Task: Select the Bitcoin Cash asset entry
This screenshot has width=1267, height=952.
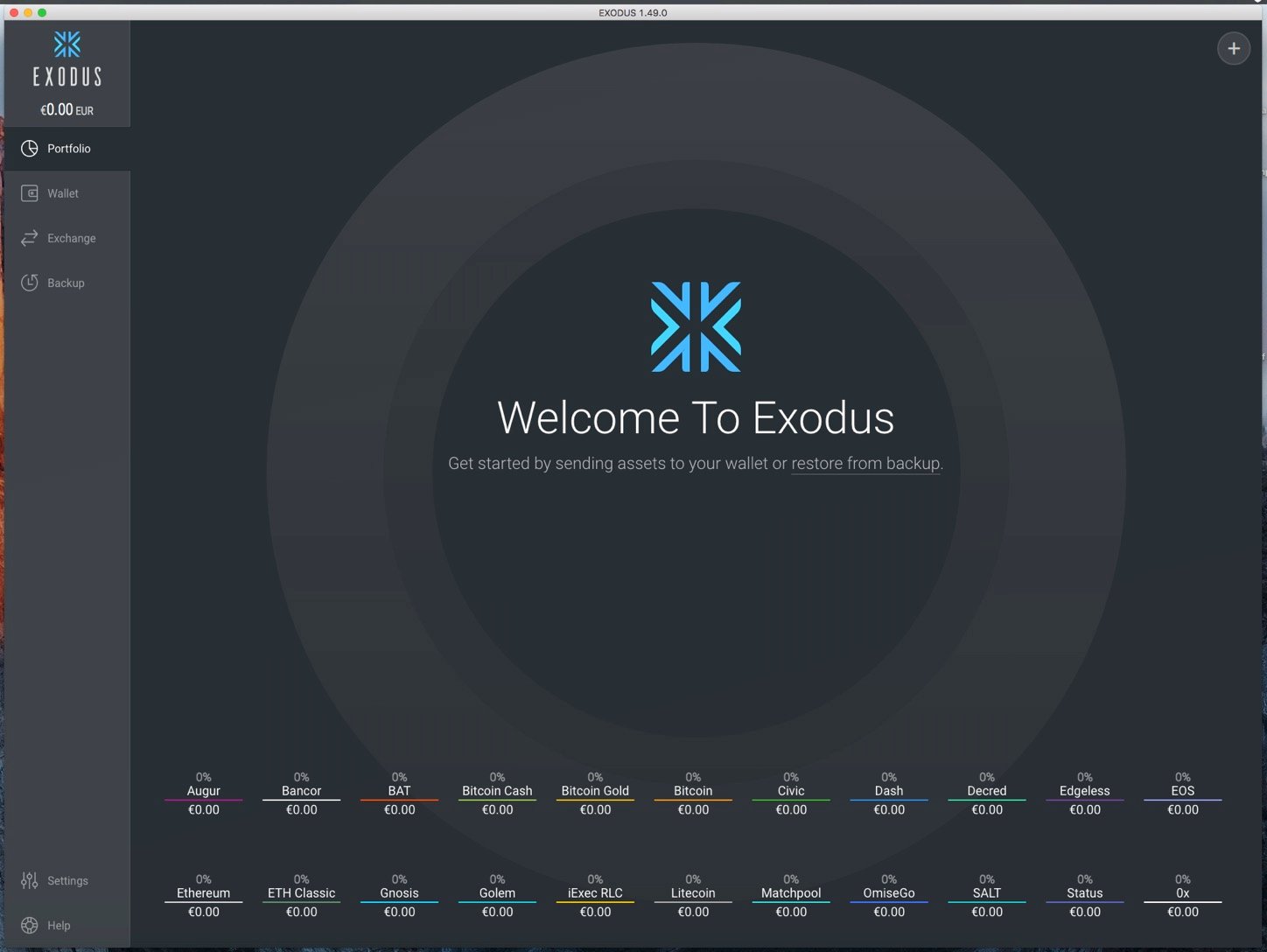Action: click(498, 794)
